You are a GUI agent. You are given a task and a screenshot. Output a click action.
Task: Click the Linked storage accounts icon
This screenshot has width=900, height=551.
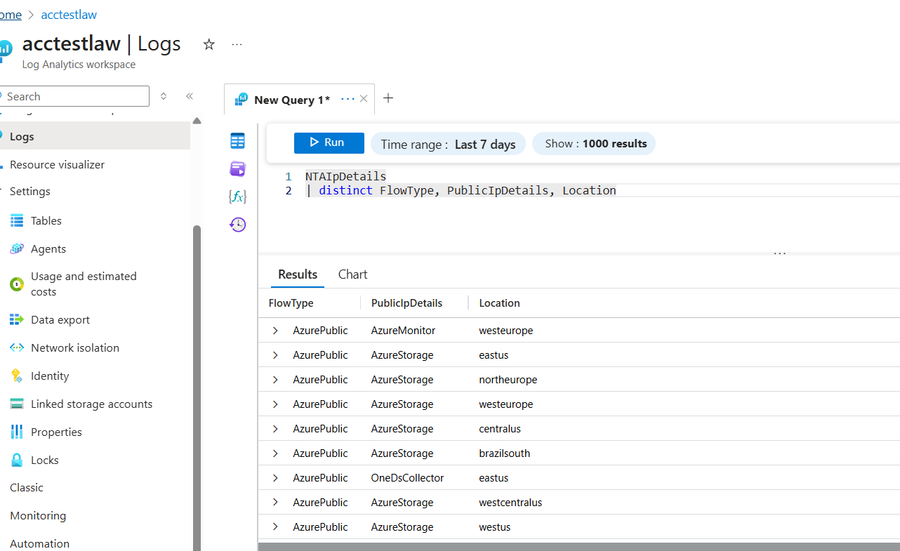17,403
